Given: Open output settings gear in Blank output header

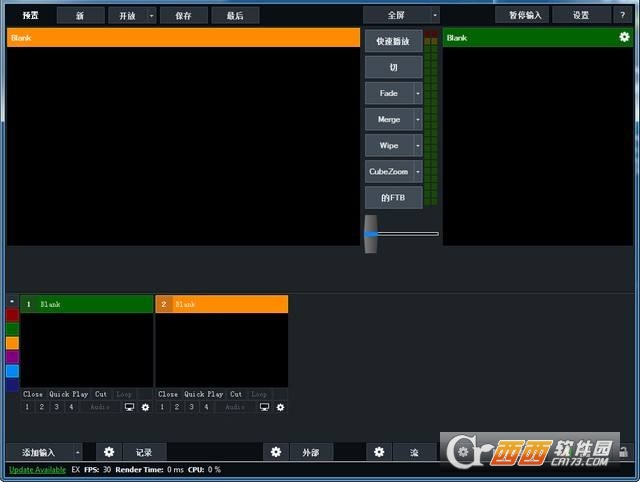Looking at the screenshot, I should coord(624,37).
